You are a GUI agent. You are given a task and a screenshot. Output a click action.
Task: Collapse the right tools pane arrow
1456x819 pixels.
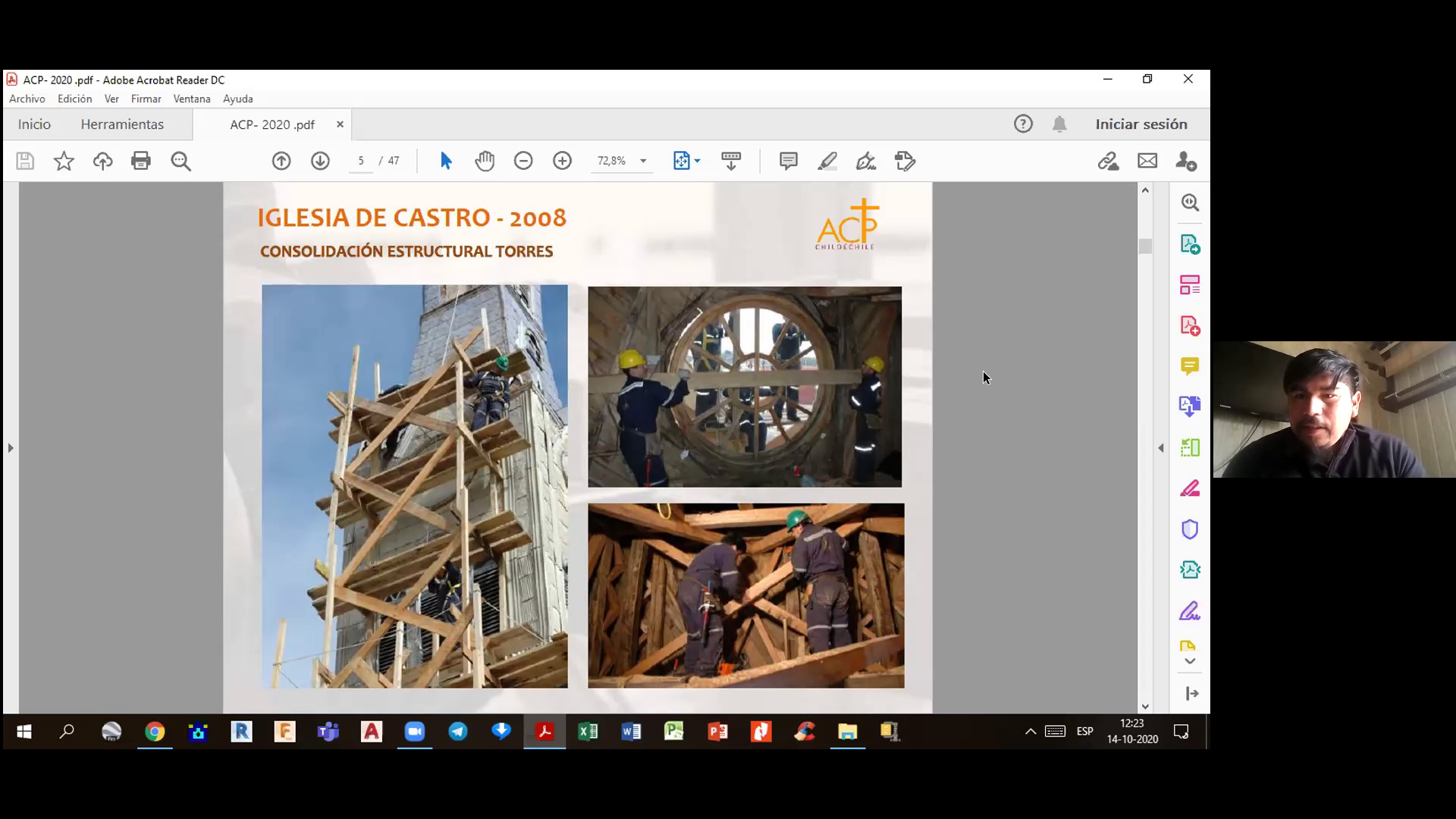[1161, 448]
